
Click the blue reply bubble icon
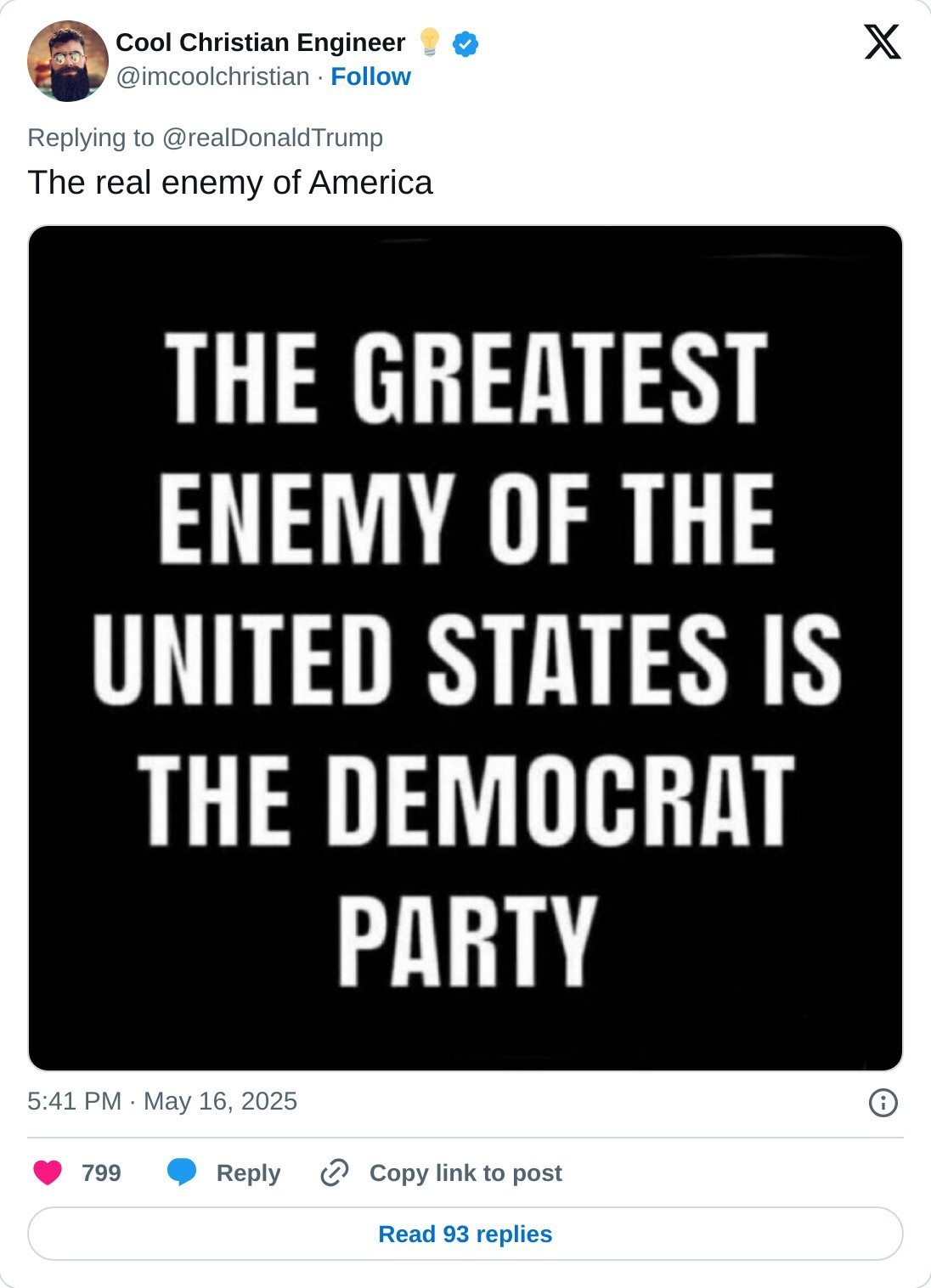[x=182, y=1172]
